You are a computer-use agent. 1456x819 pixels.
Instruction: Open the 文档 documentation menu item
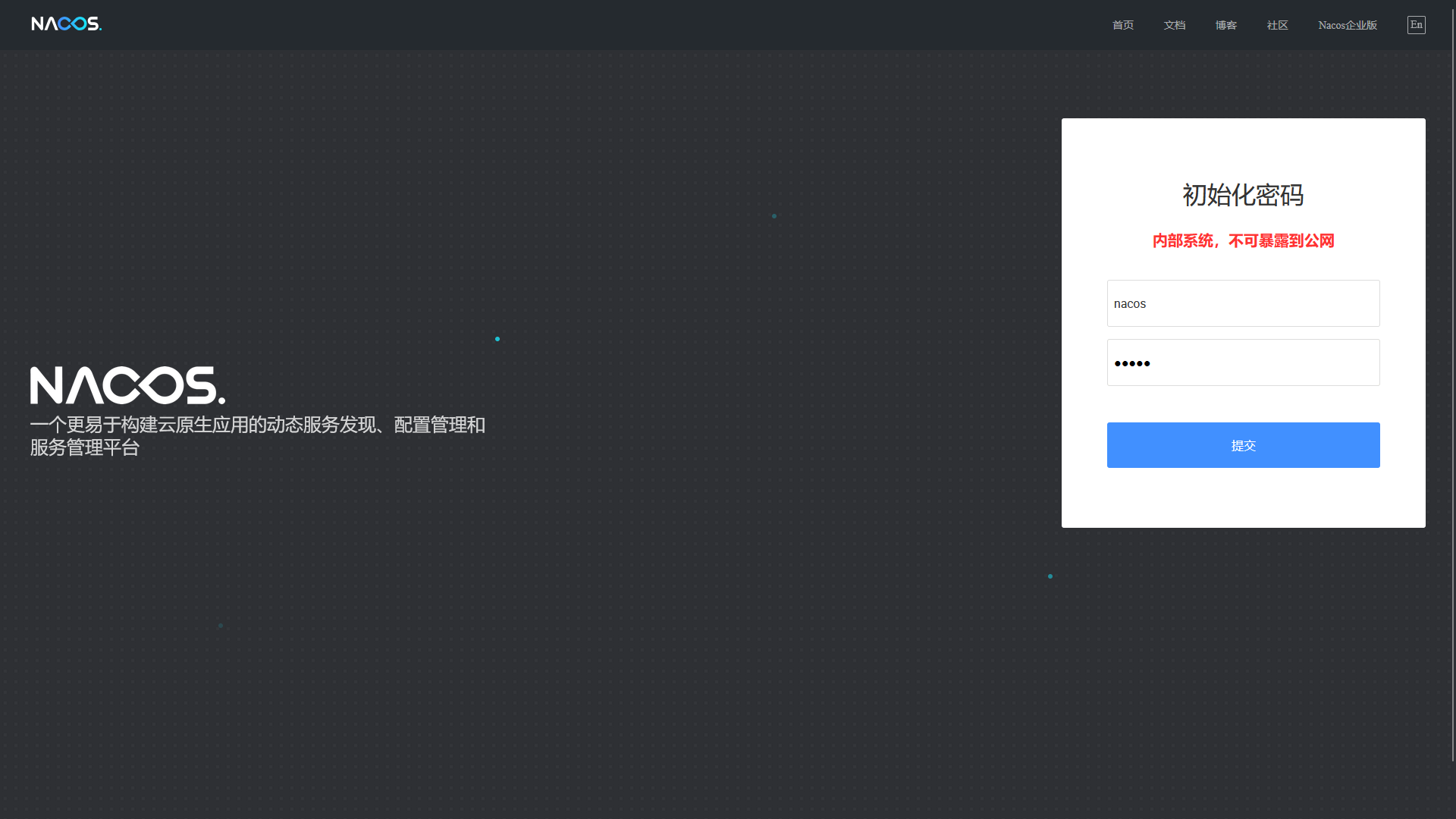click(1174, 25)
